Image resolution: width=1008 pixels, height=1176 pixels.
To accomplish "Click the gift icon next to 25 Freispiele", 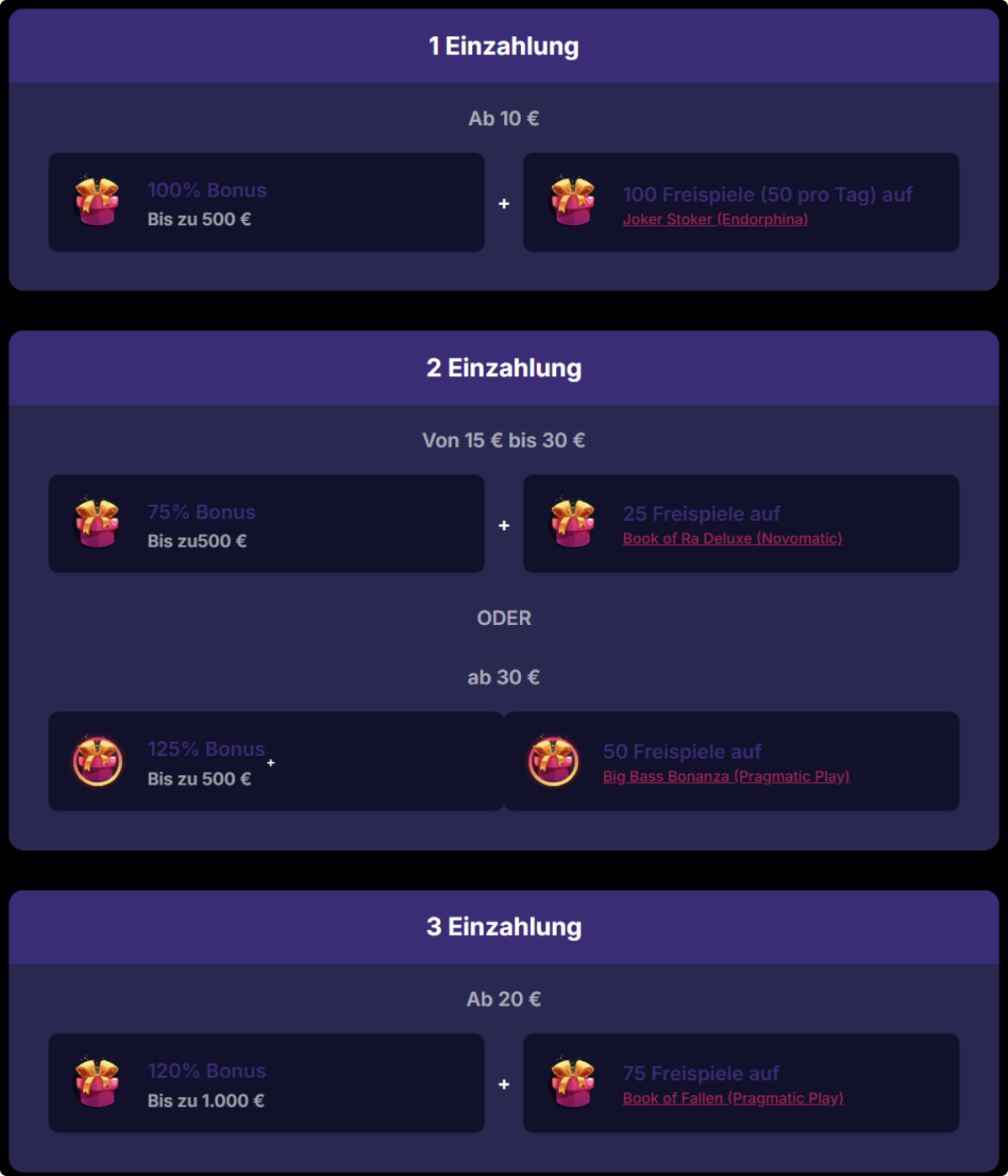I will click(573, 523).
